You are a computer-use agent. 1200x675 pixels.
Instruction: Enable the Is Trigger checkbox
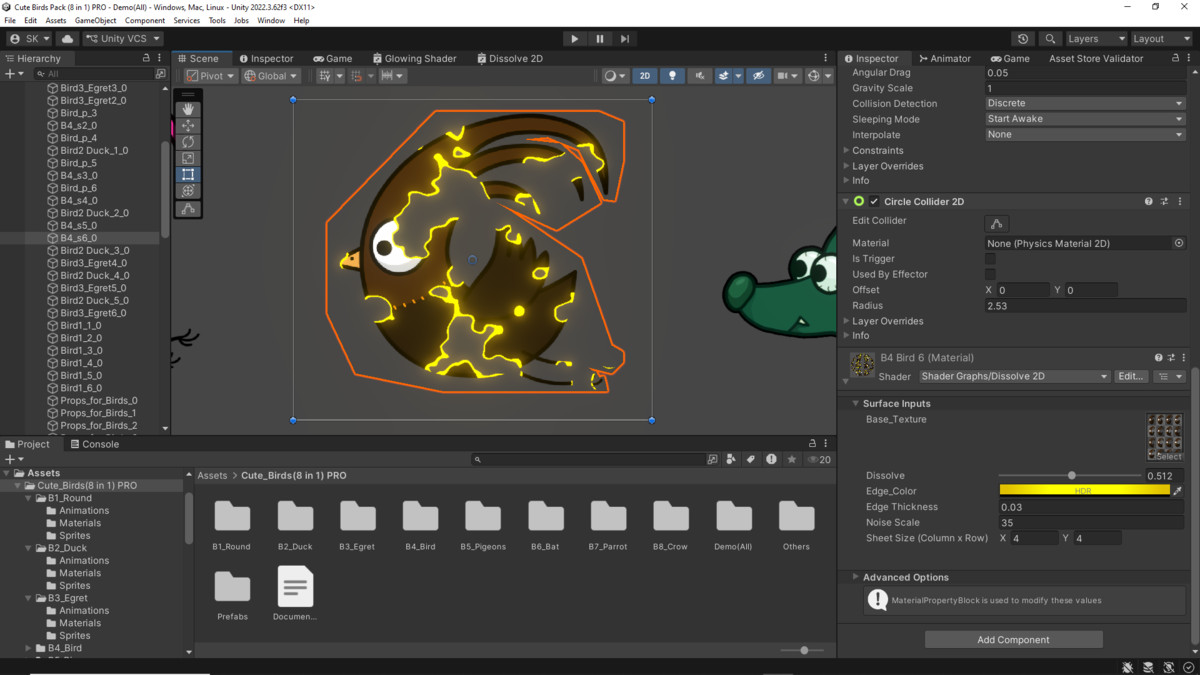tap(990, 259)
